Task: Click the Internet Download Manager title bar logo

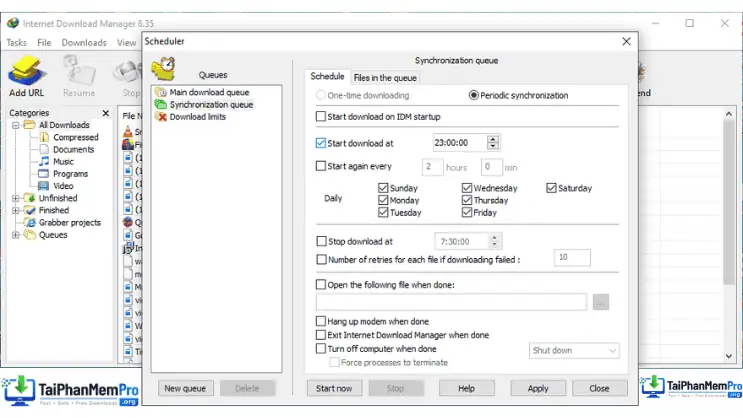Action: 13,23
